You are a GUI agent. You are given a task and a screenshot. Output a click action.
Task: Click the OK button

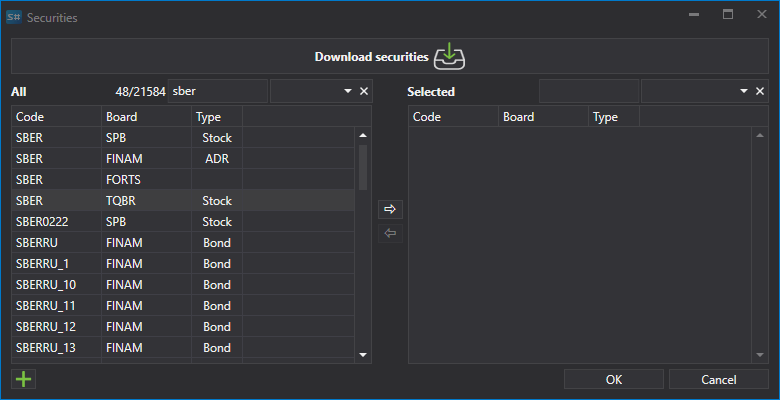[614, 379]
